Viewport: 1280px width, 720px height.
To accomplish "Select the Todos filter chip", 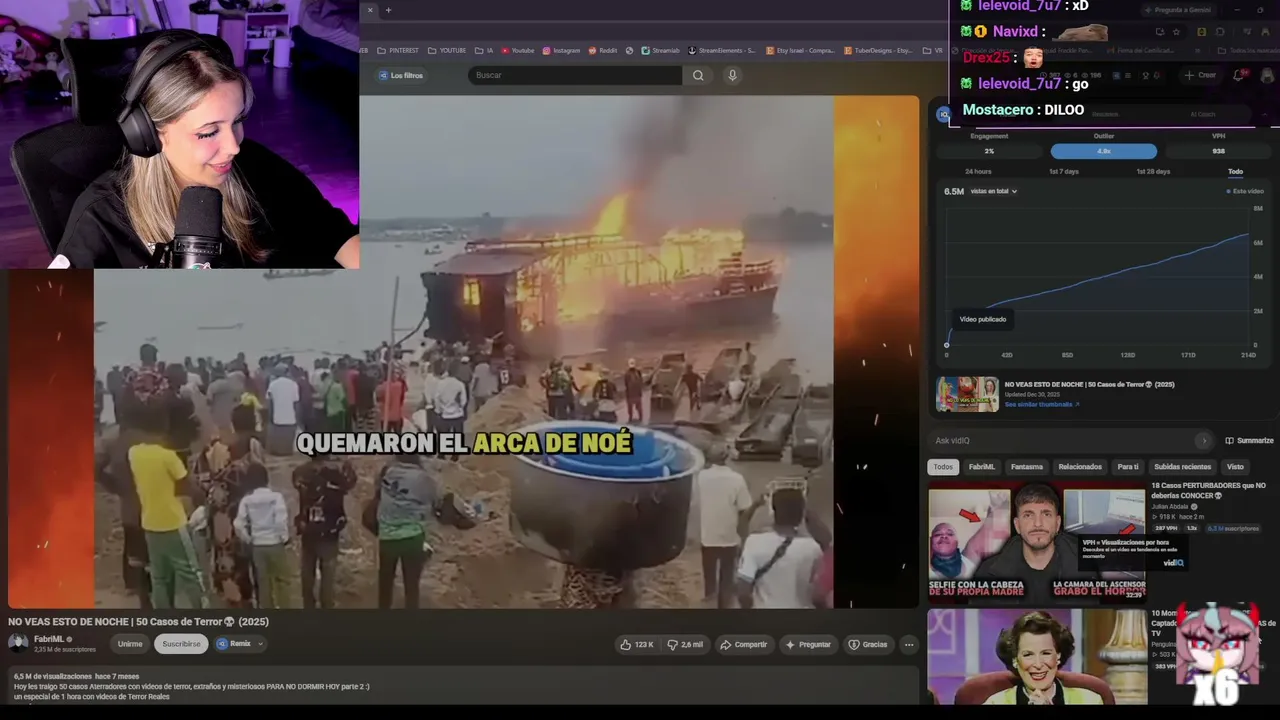I will click(x=943, y=467).
